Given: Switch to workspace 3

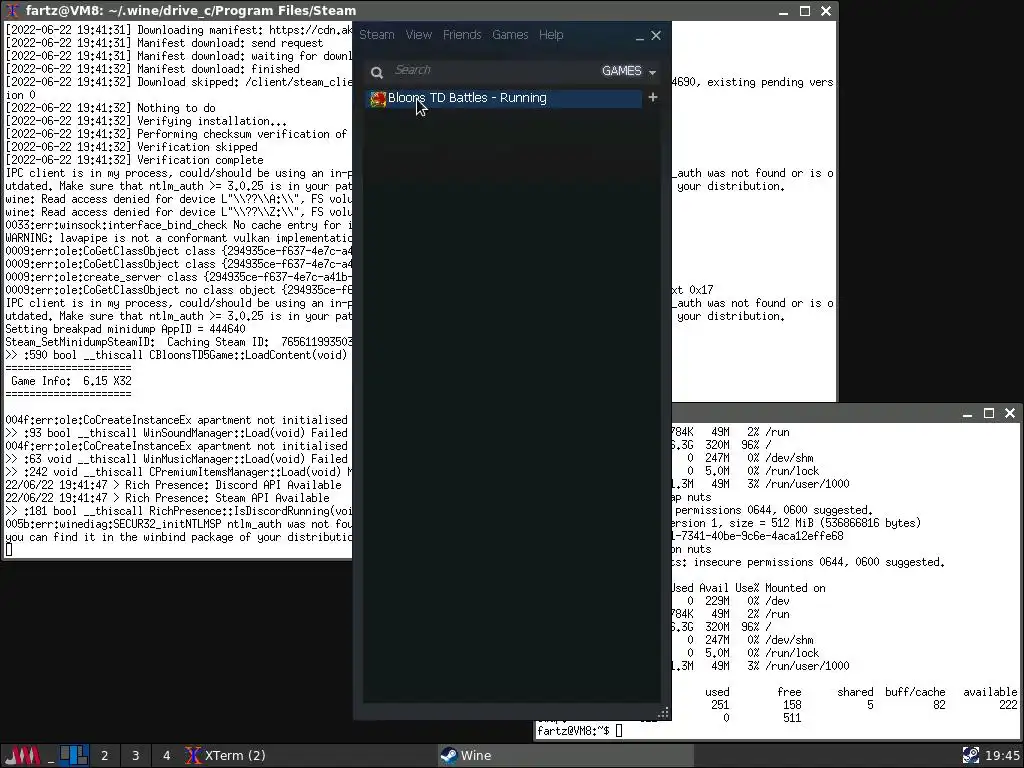Looking at the screenshot, I should (x=136, y=756).
